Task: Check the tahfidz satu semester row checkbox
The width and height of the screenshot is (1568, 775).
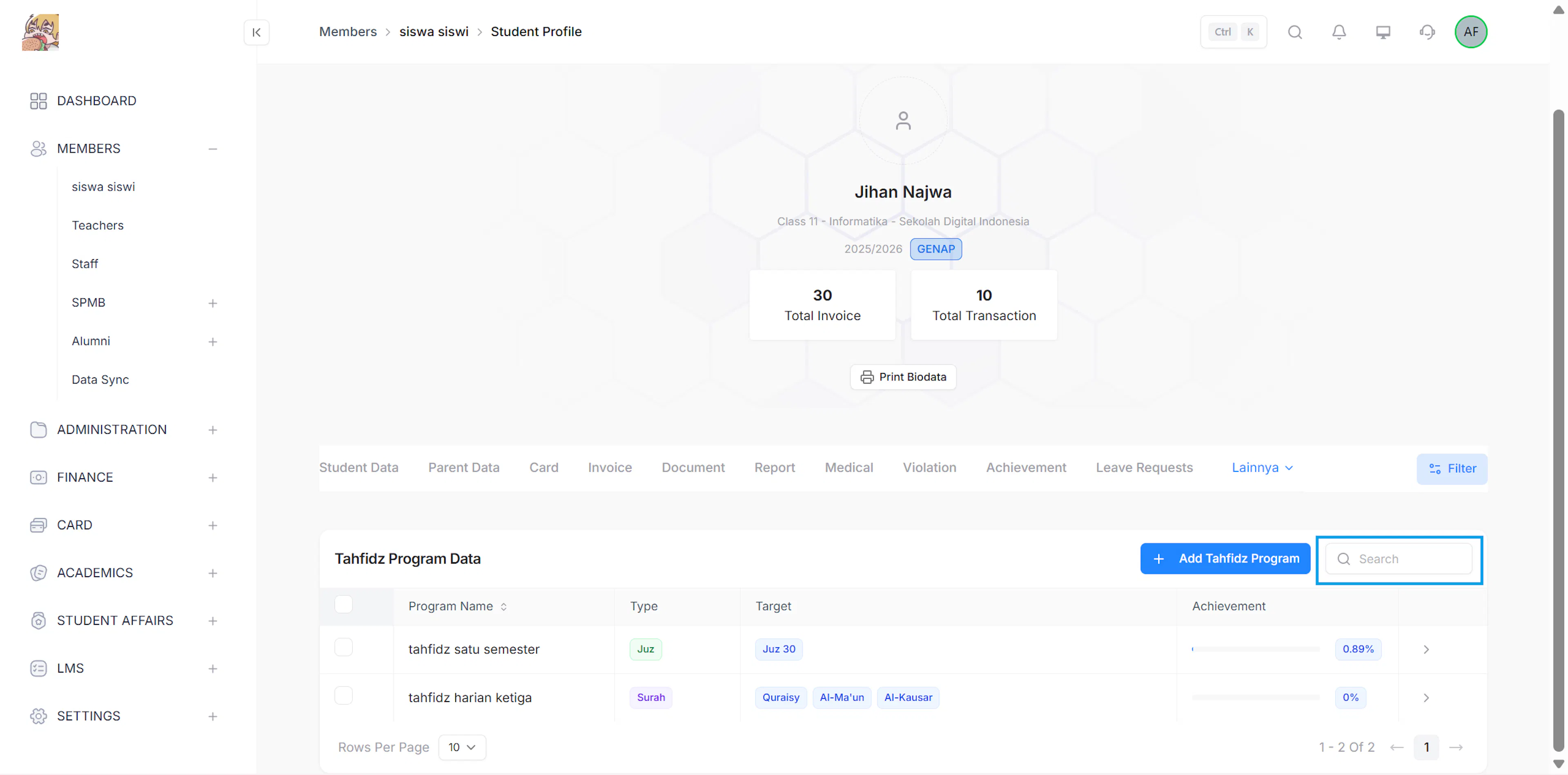Action: tap(343, 647)
